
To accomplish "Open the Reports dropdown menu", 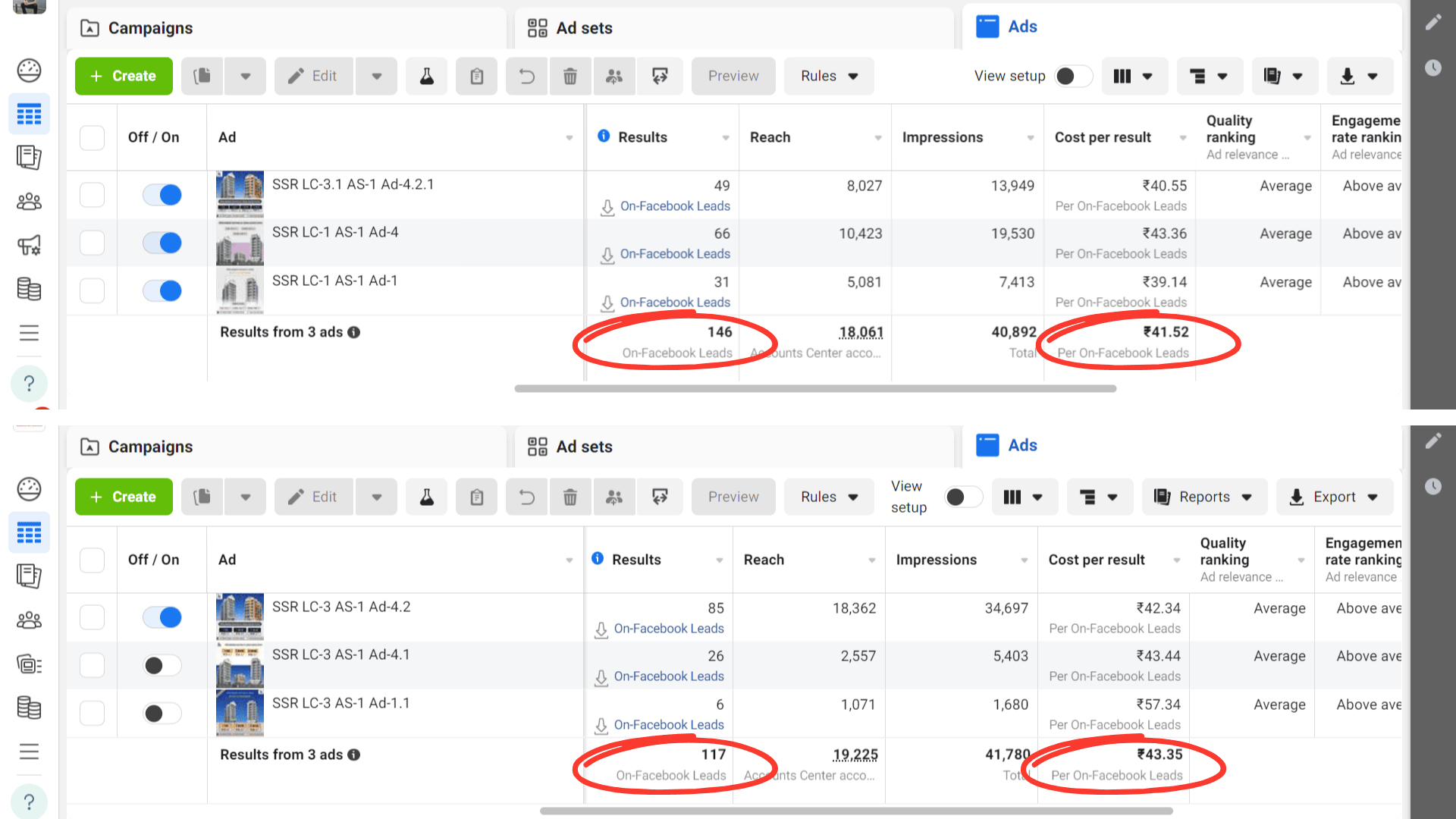I will pyautogui.click(x=1204, y=497).
